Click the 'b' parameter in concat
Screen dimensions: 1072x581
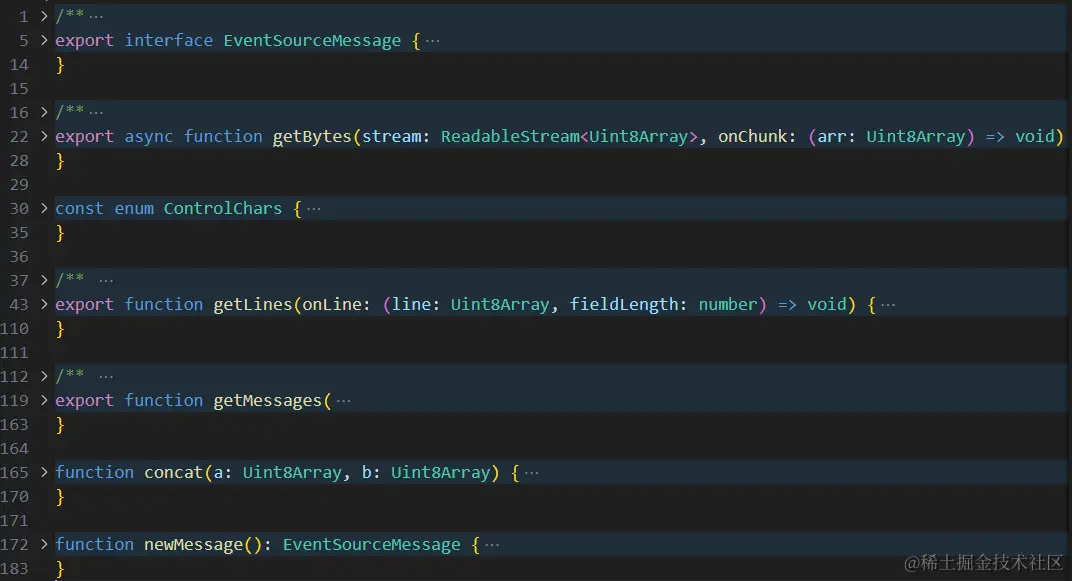(366, 472)
